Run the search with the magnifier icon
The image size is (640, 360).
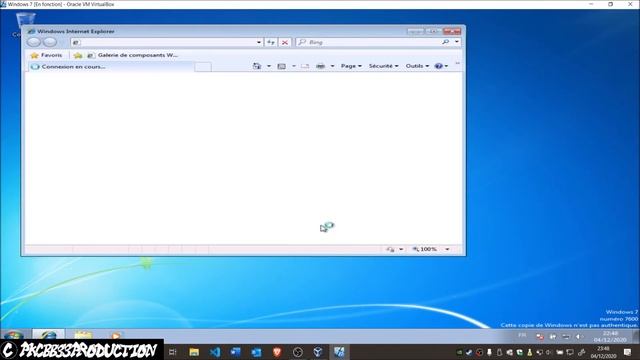point(445,42)
